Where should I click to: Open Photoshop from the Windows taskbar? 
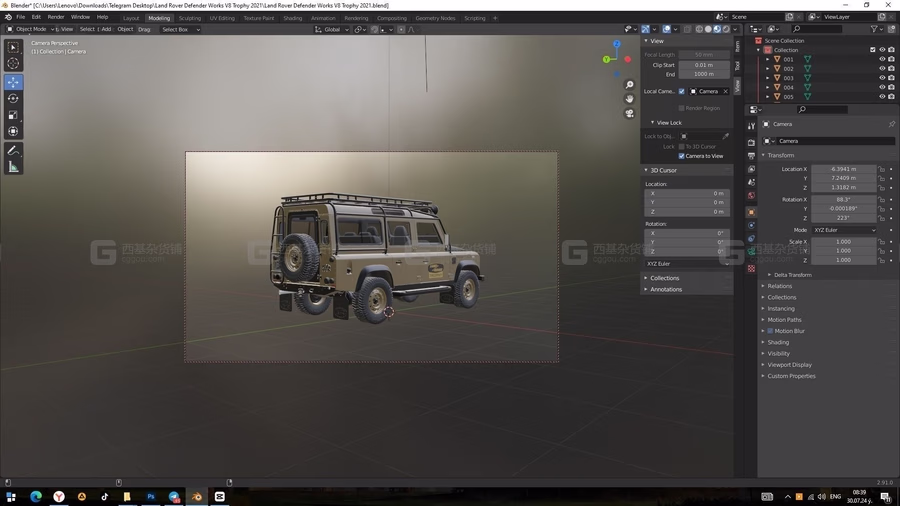click(x=151, y=497)
